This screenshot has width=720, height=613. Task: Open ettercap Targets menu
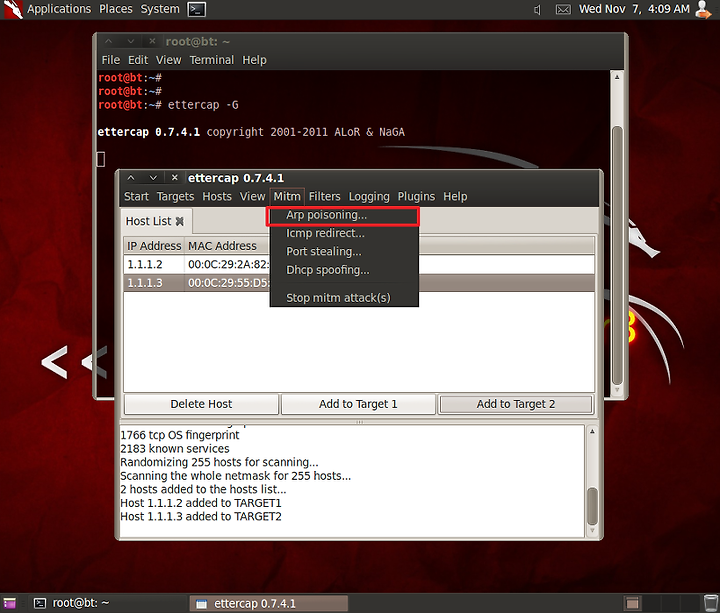point(175,197)
